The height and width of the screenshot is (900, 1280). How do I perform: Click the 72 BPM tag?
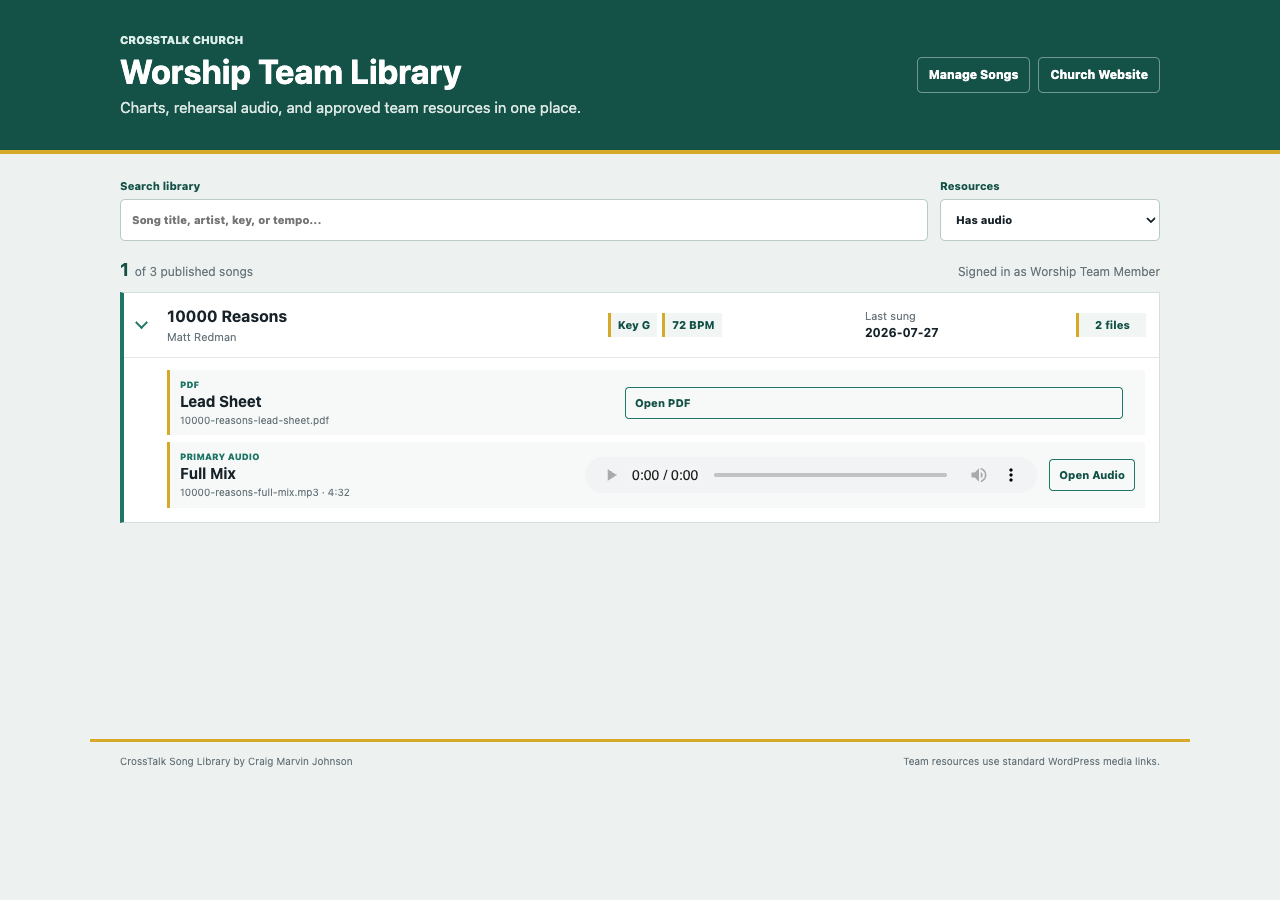692,325
